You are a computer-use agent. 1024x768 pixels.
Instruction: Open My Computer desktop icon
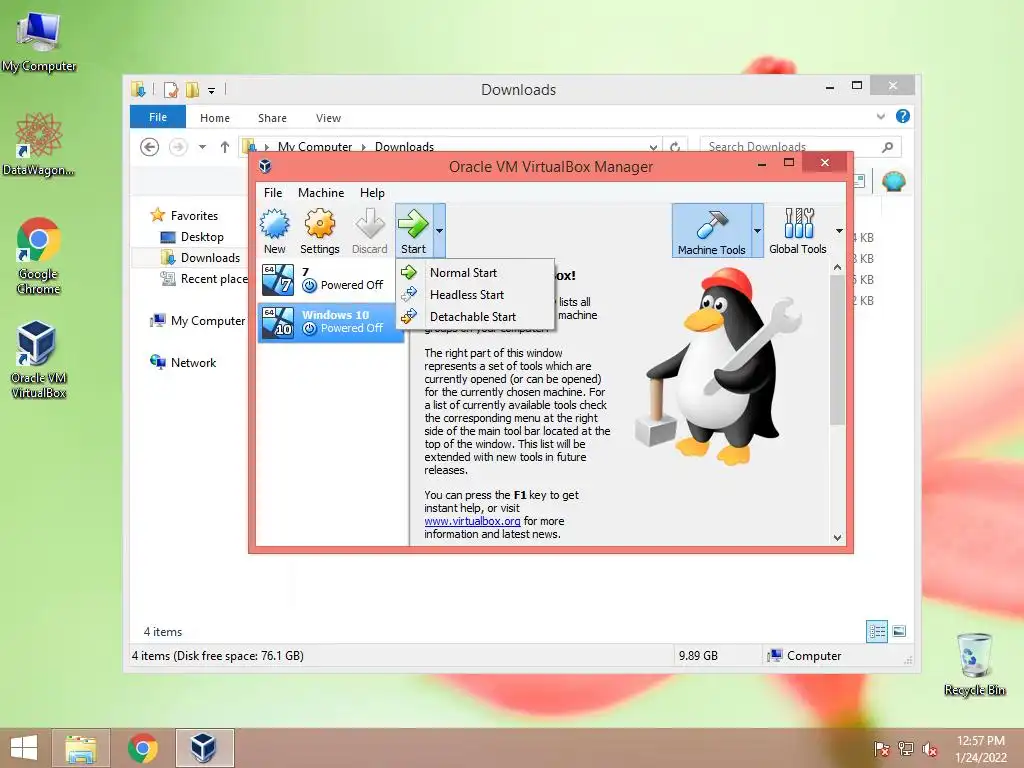coord(39,42)
